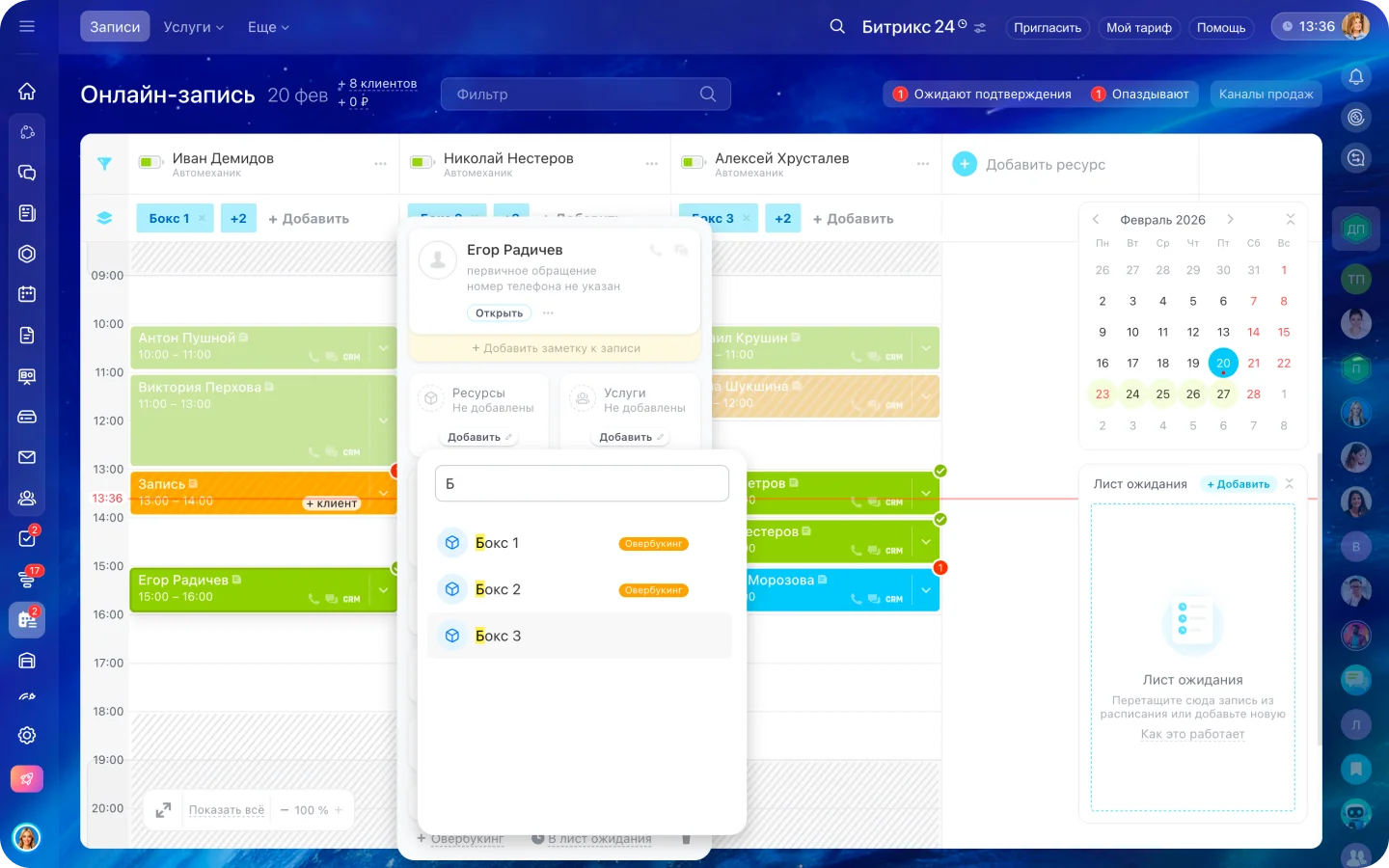Switch to the Записи tab
The height and width of the screenshot is (868, 1389).
coord(115,27)
